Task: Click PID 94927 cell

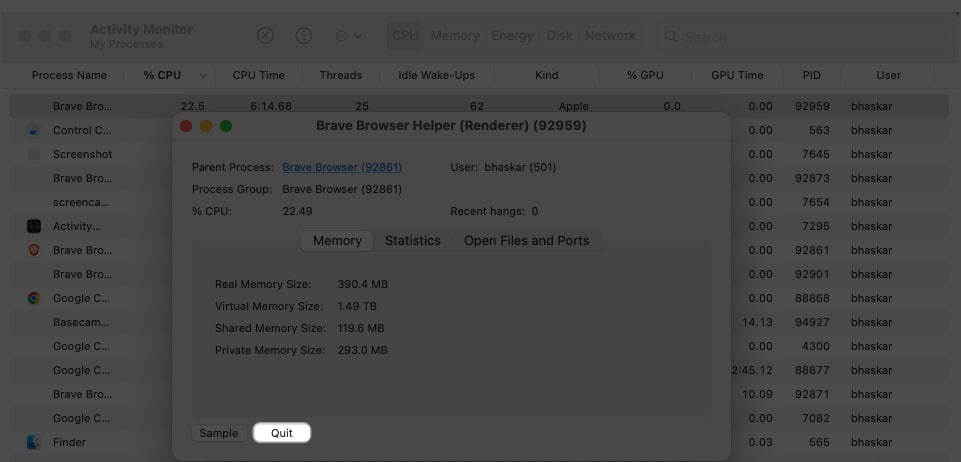Action: (812, 322)
